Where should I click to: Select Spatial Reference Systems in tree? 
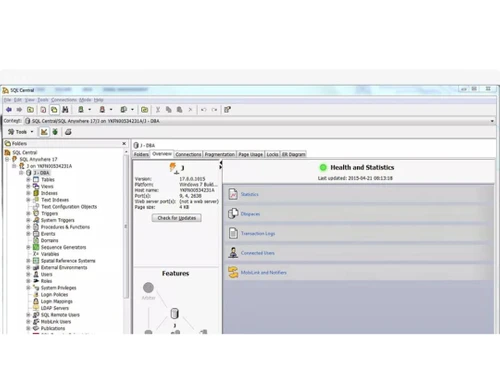coord(68,261)
